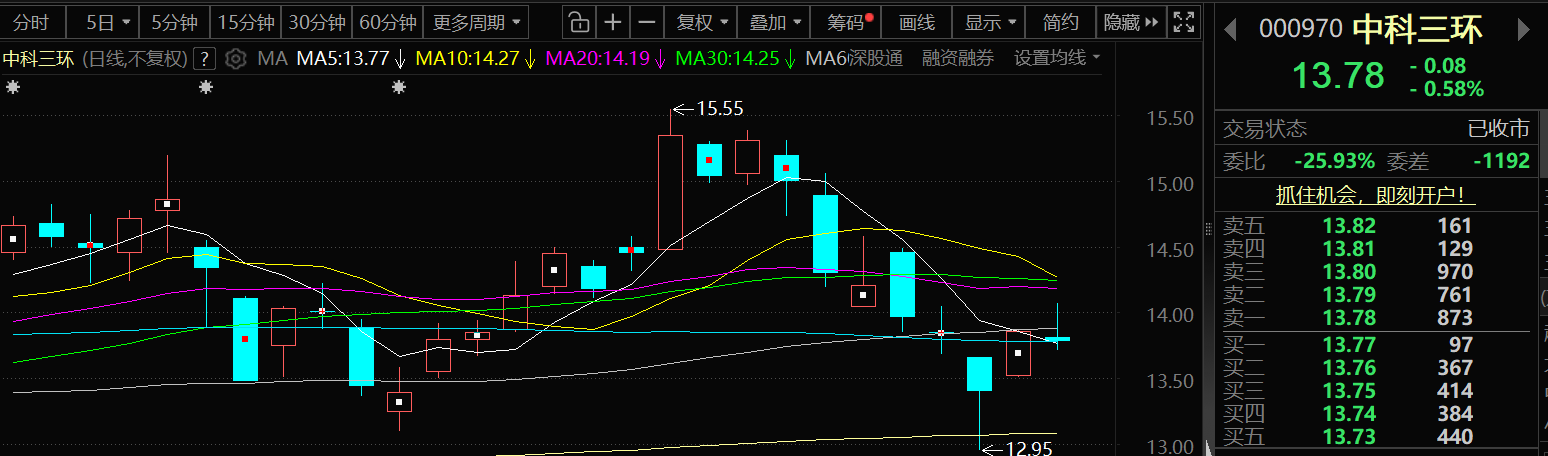This screenshot has height=456, width=1548.
Task: Click the 抓住机会，即刻开户 link
Action: (x=1376, y=195)
